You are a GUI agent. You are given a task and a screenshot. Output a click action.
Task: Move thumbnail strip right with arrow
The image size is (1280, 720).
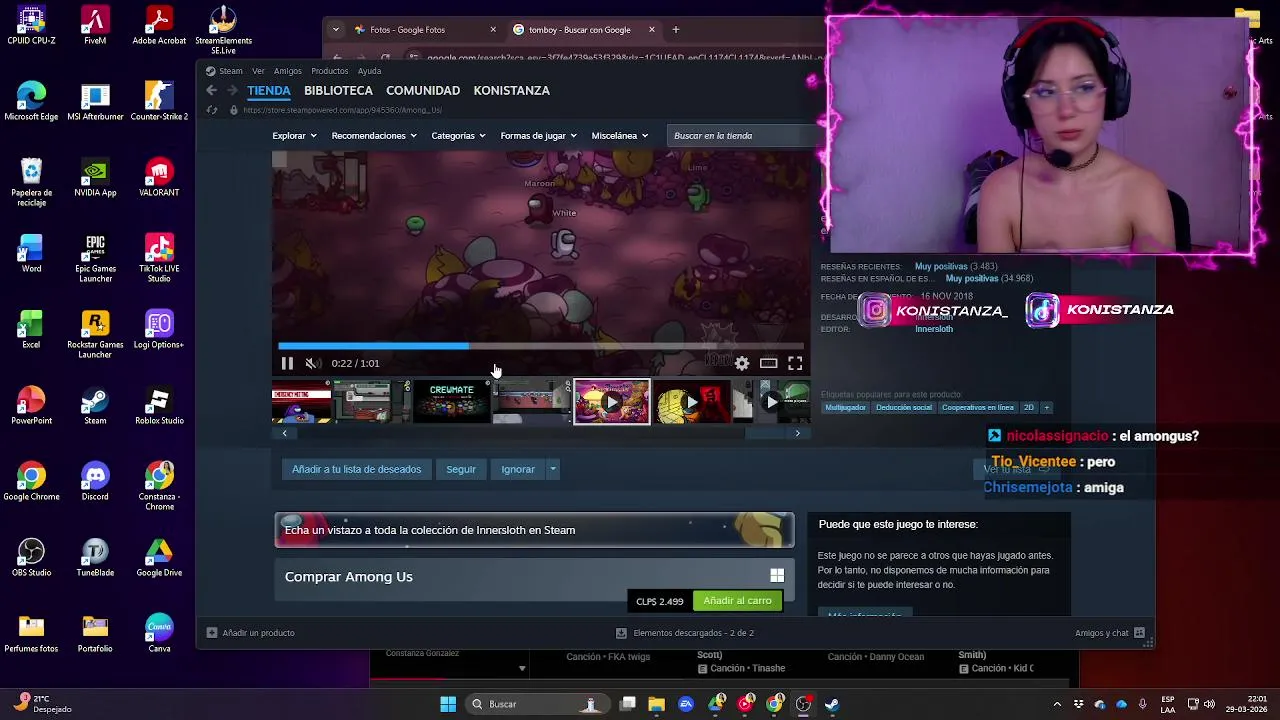[797, 433]
